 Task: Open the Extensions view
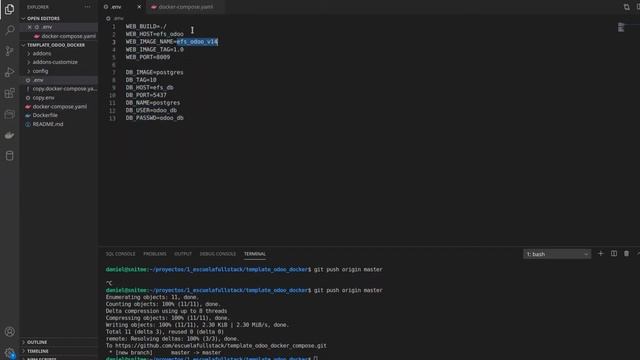[x=9, y=93]
